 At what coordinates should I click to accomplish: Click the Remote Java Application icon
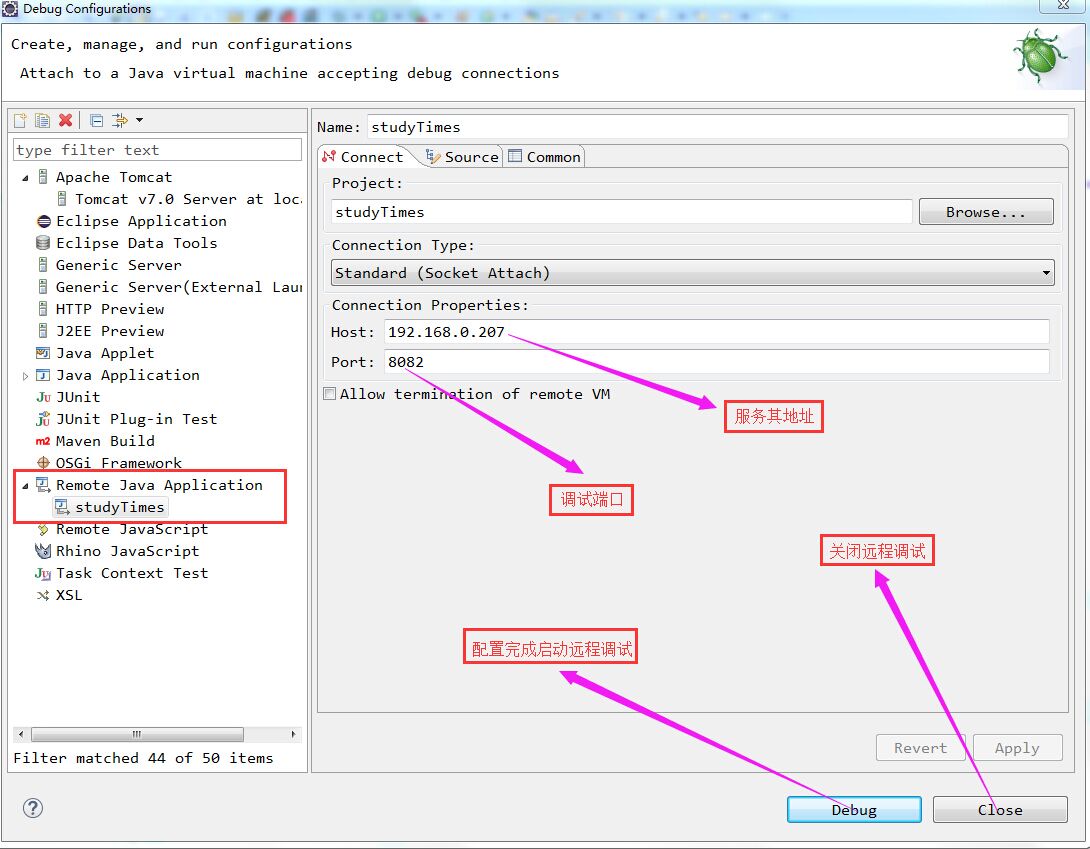[43, 485]
